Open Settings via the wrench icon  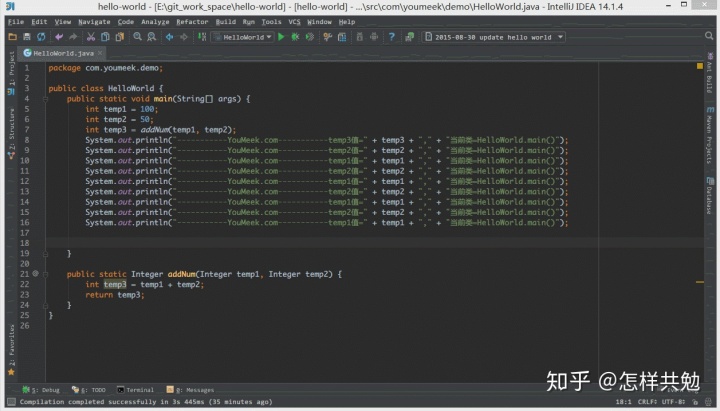(x=327, y=37)
